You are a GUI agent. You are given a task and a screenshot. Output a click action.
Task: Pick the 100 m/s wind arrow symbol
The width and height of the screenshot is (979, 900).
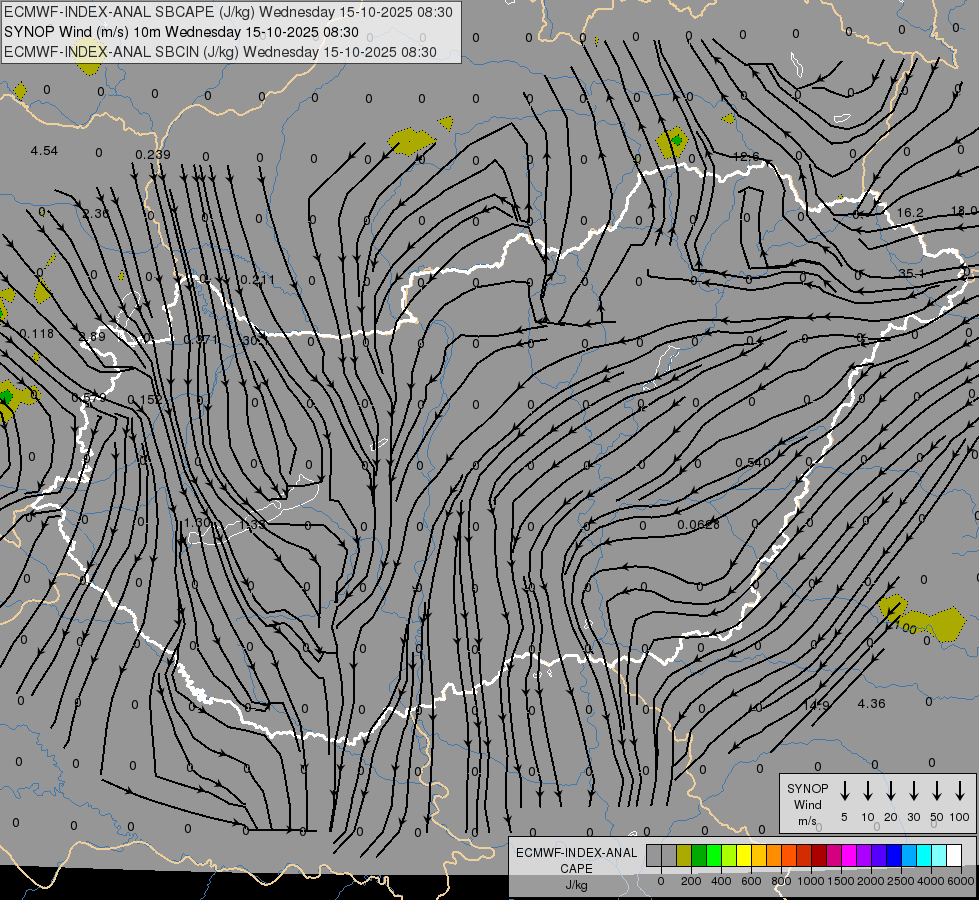(960, 790)
